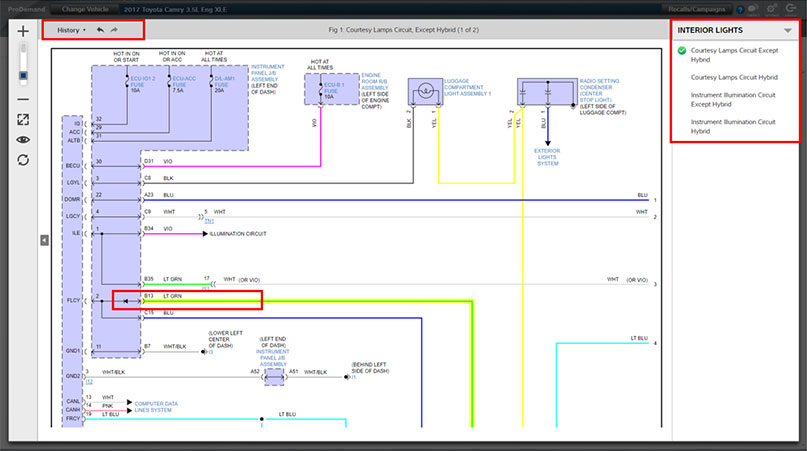This screenshot has height=451, width=807.
Task: Click the Engine Room R/B Assembly label
Action: 374,81
